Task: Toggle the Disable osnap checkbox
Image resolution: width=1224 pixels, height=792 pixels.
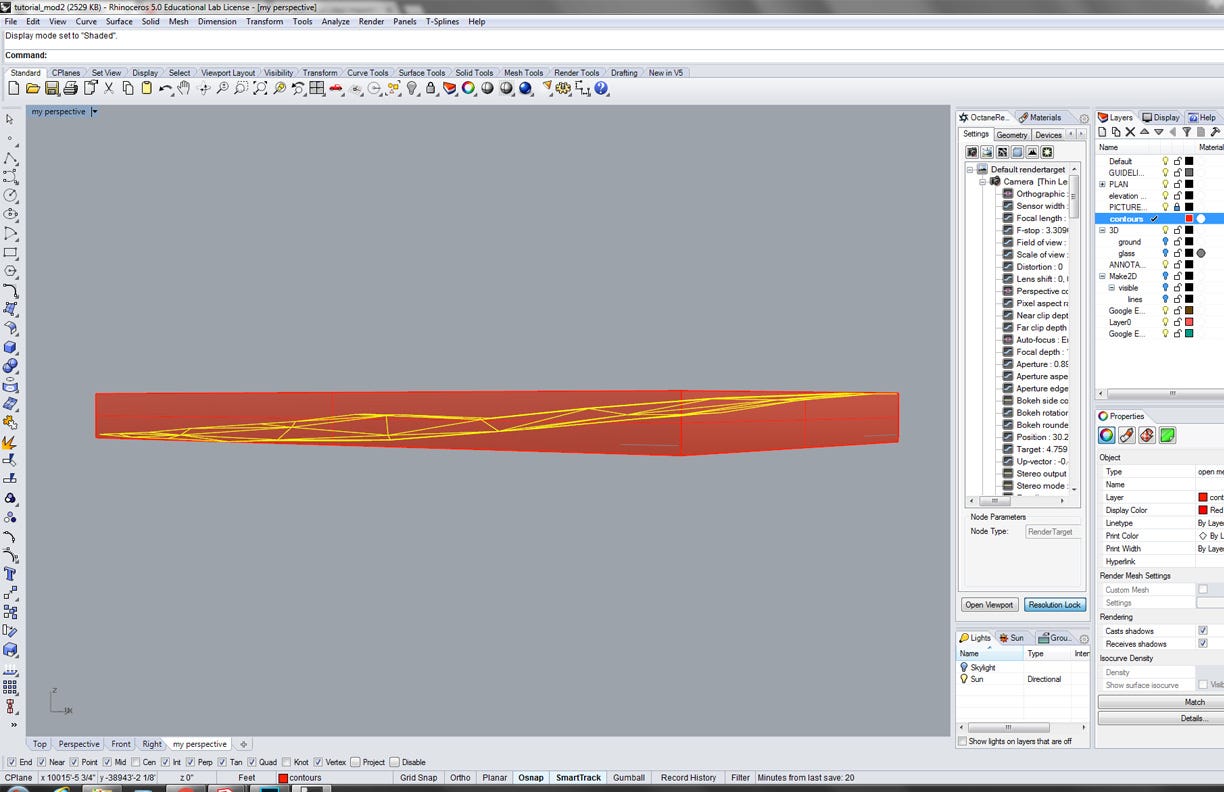Action: 394,762
